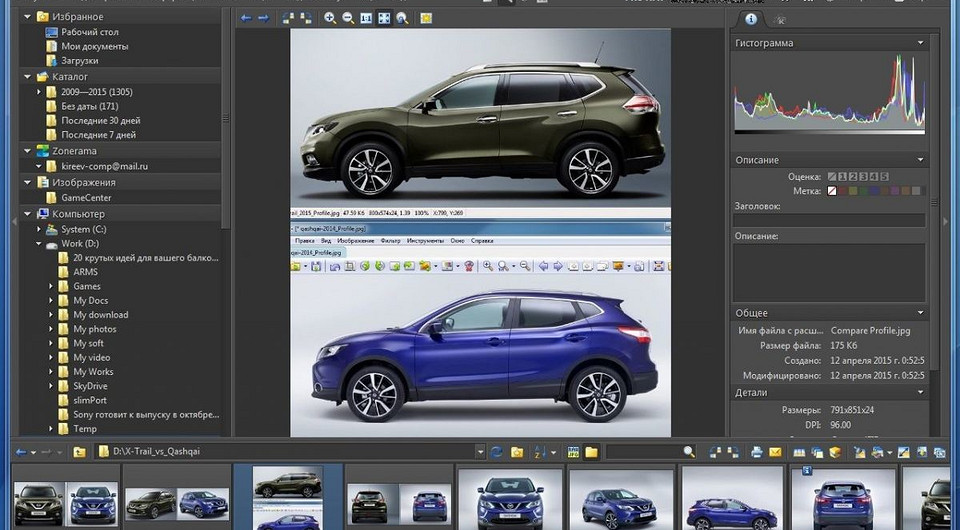This screenshot has height=530, width=960.
Task: Go to previous image with left arrow
Action: (x=246, y=18)
